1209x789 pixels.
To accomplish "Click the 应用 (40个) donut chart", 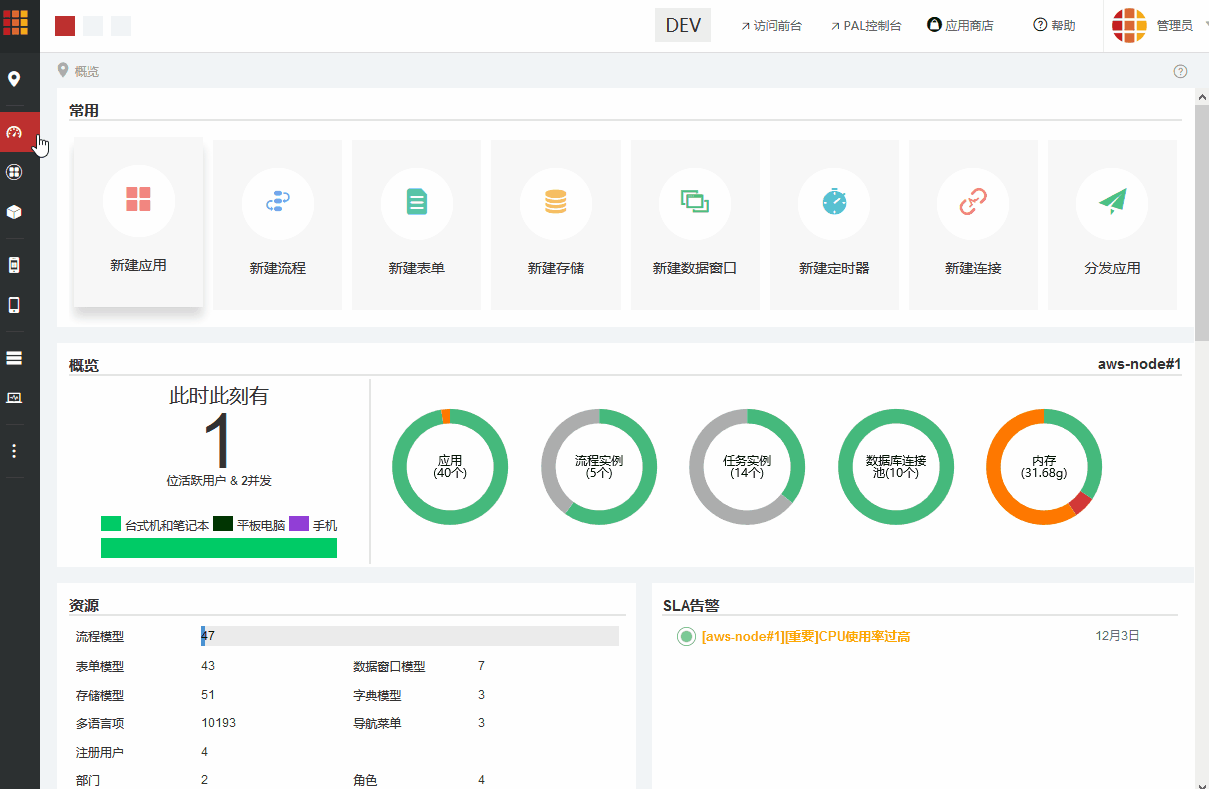I will coord(450,467).
